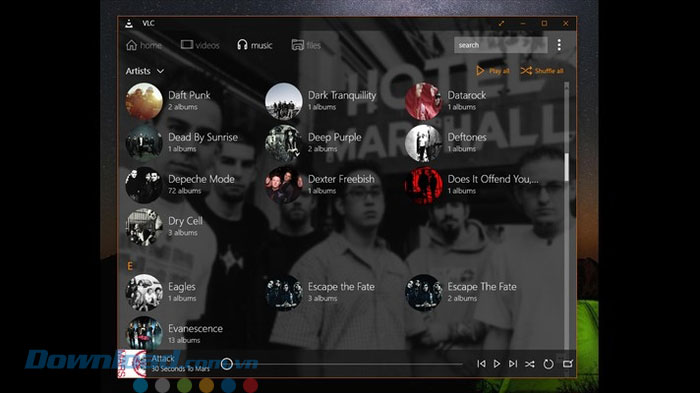The image size is (700, 393).
Task: Select the Depeche Mode name text
Action: tap(201, 179)
